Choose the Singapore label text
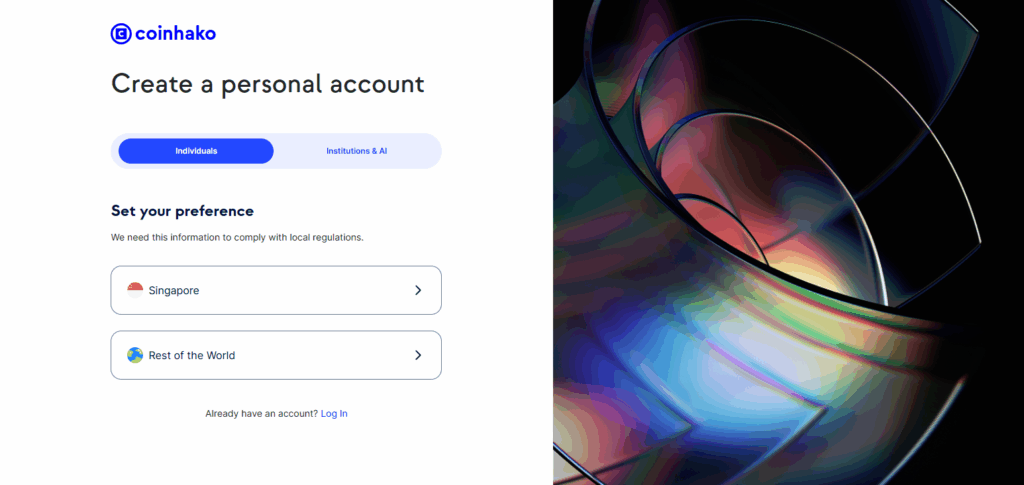Image resolution: width=1024 pixels, height=485 pixels. pos(174,290)
